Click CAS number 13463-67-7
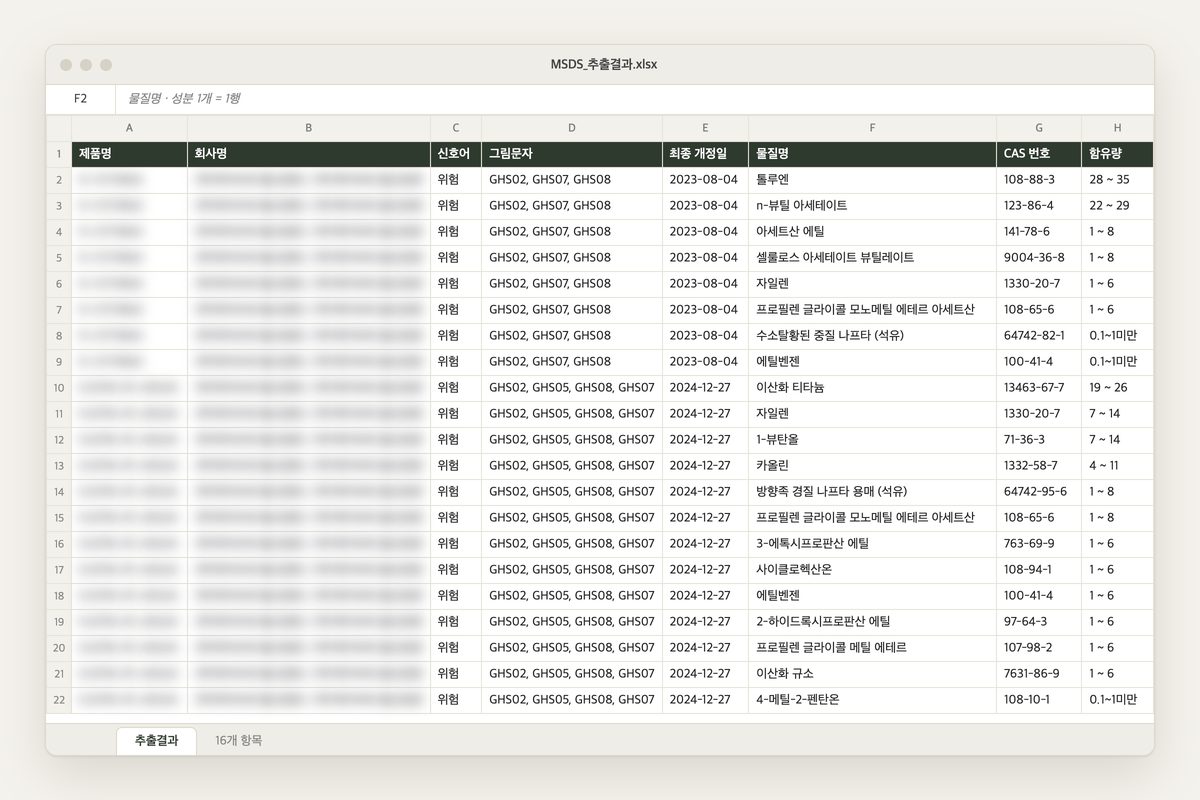The width and height of the screenshot is (1200, 800). pos(1039,388)
